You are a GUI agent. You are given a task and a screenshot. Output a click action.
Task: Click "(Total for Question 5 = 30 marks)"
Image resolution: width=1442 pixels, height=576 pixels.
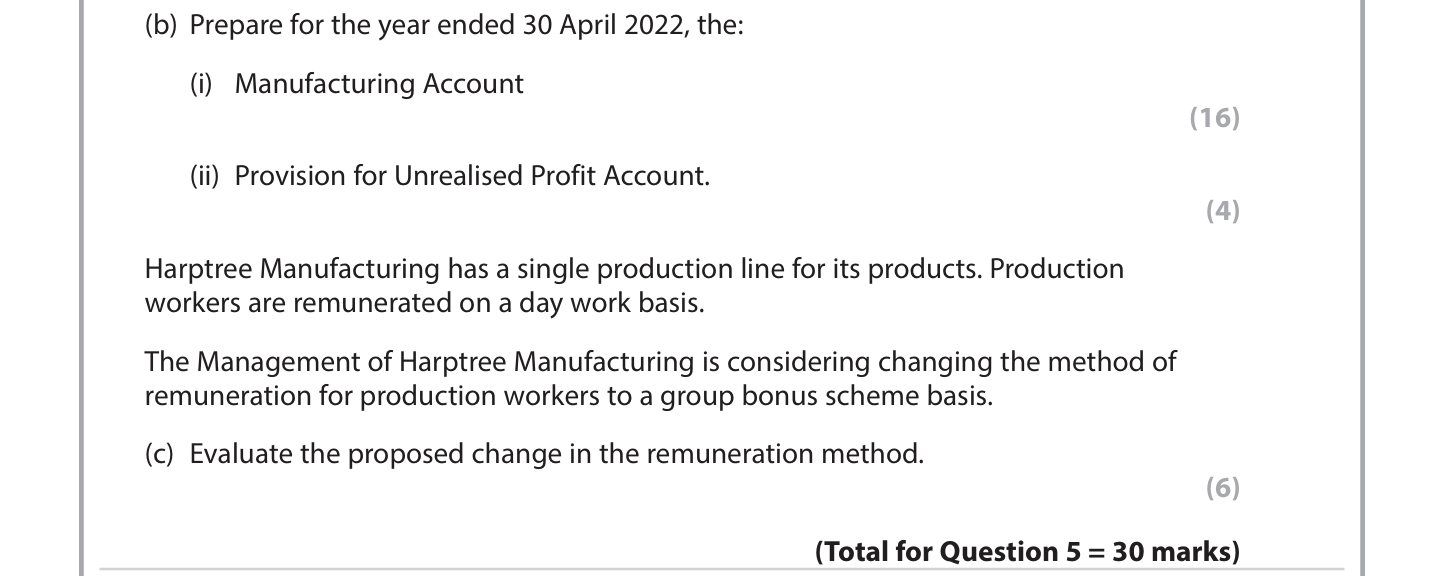pyautogui.click(x=1027, y=552)
